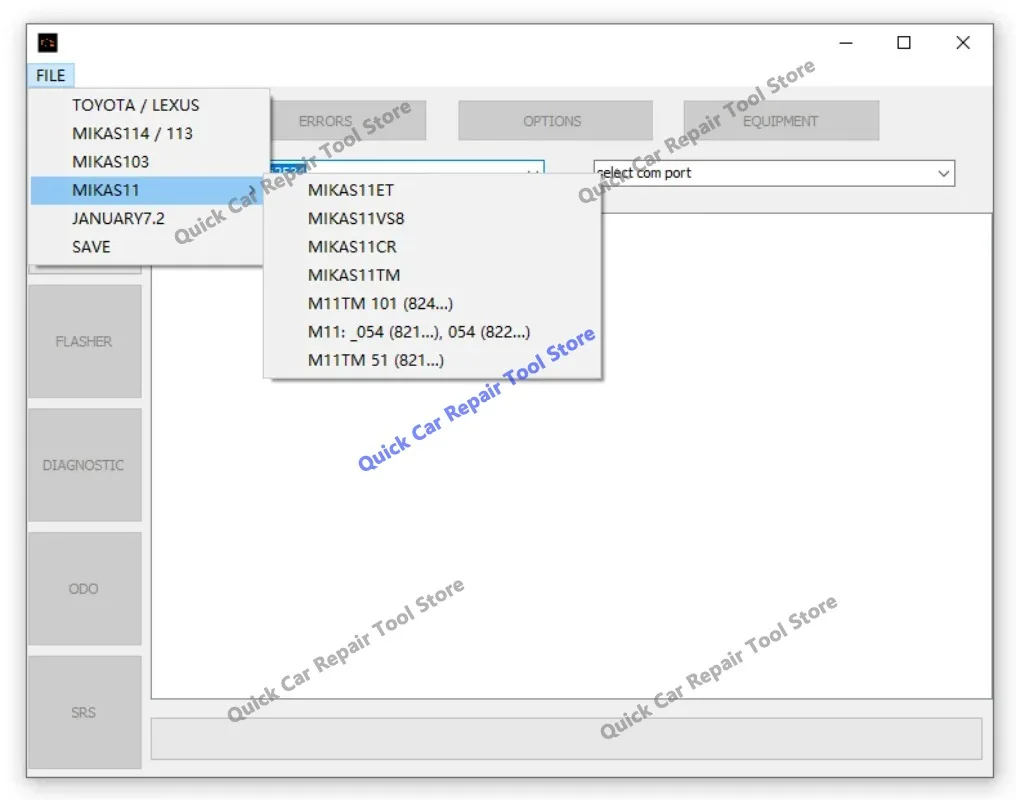Click SAVE in the FILE menu
The height and width of the screenshot is (800, 1016).
click(147, 247)
